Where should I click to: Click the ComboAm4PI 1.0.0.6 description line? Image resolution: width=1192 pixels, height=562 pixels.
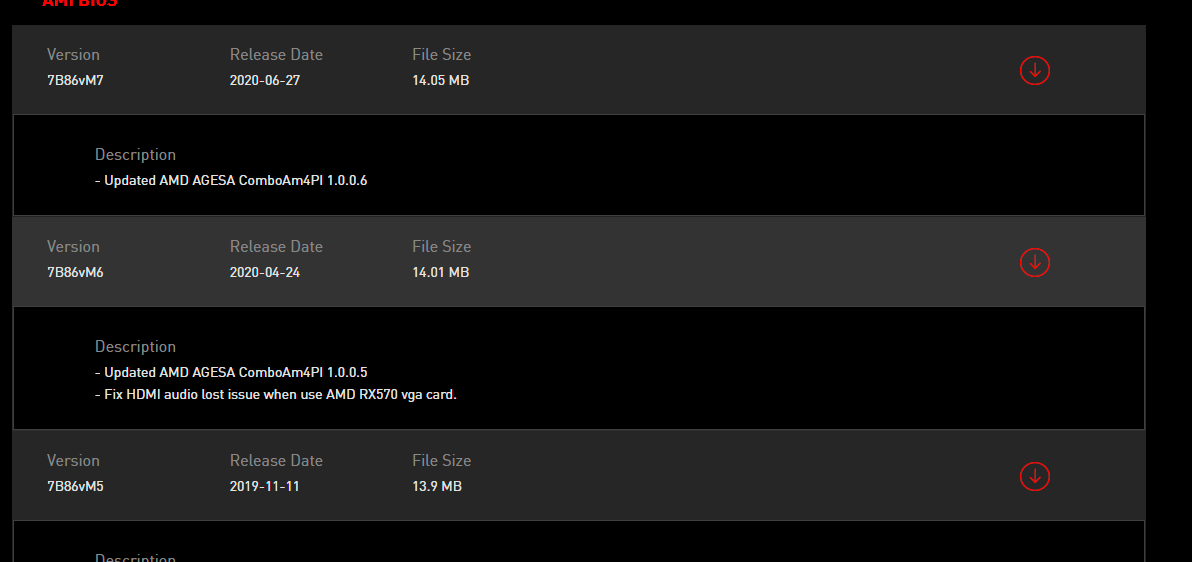tap(236, 181)
